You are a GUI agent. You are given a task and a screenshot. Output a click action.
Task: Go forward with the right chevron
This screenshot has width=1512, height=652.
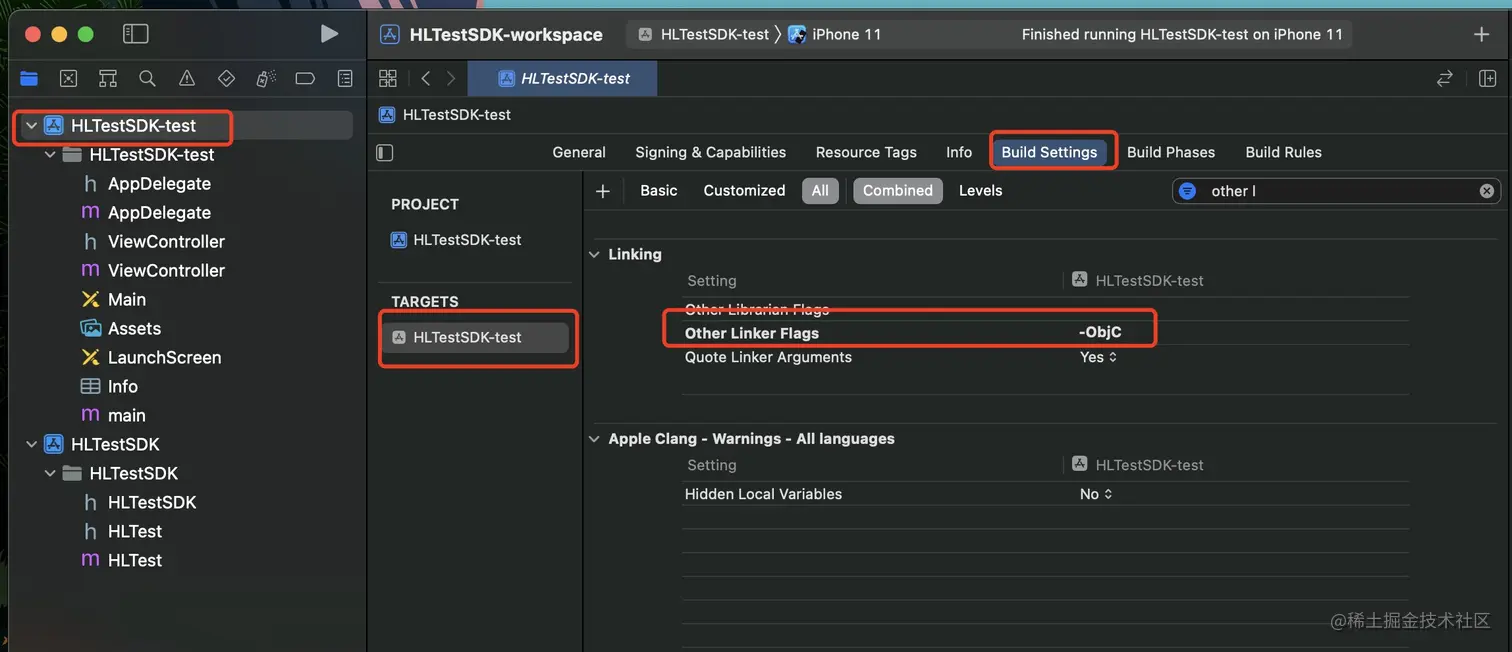point(451,78)
